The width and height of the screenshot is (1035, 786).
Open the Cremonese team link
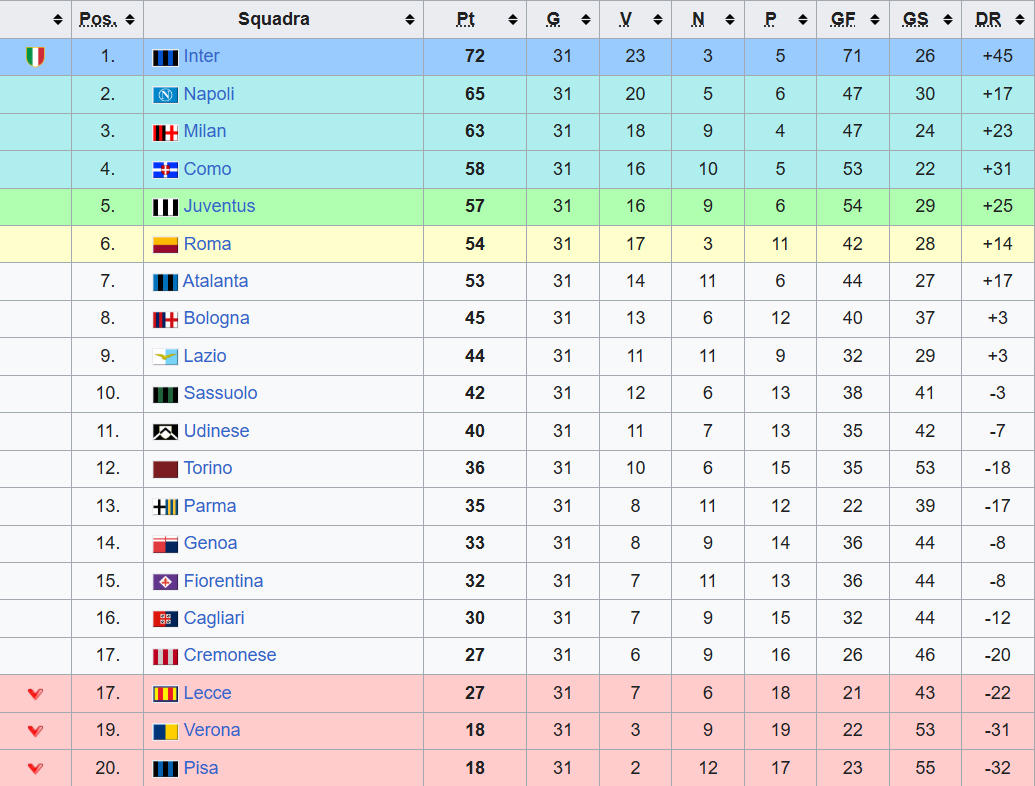[229, 656]
